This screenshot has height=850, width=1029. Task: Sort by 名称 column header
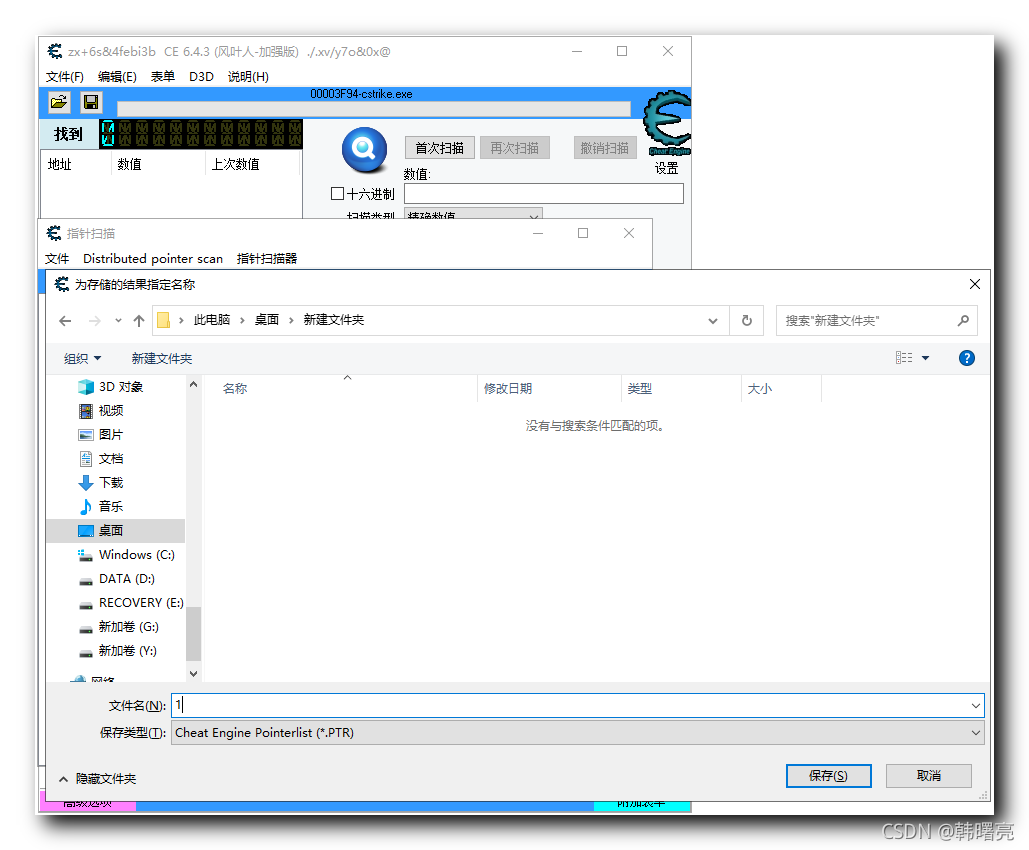(235, 389)
